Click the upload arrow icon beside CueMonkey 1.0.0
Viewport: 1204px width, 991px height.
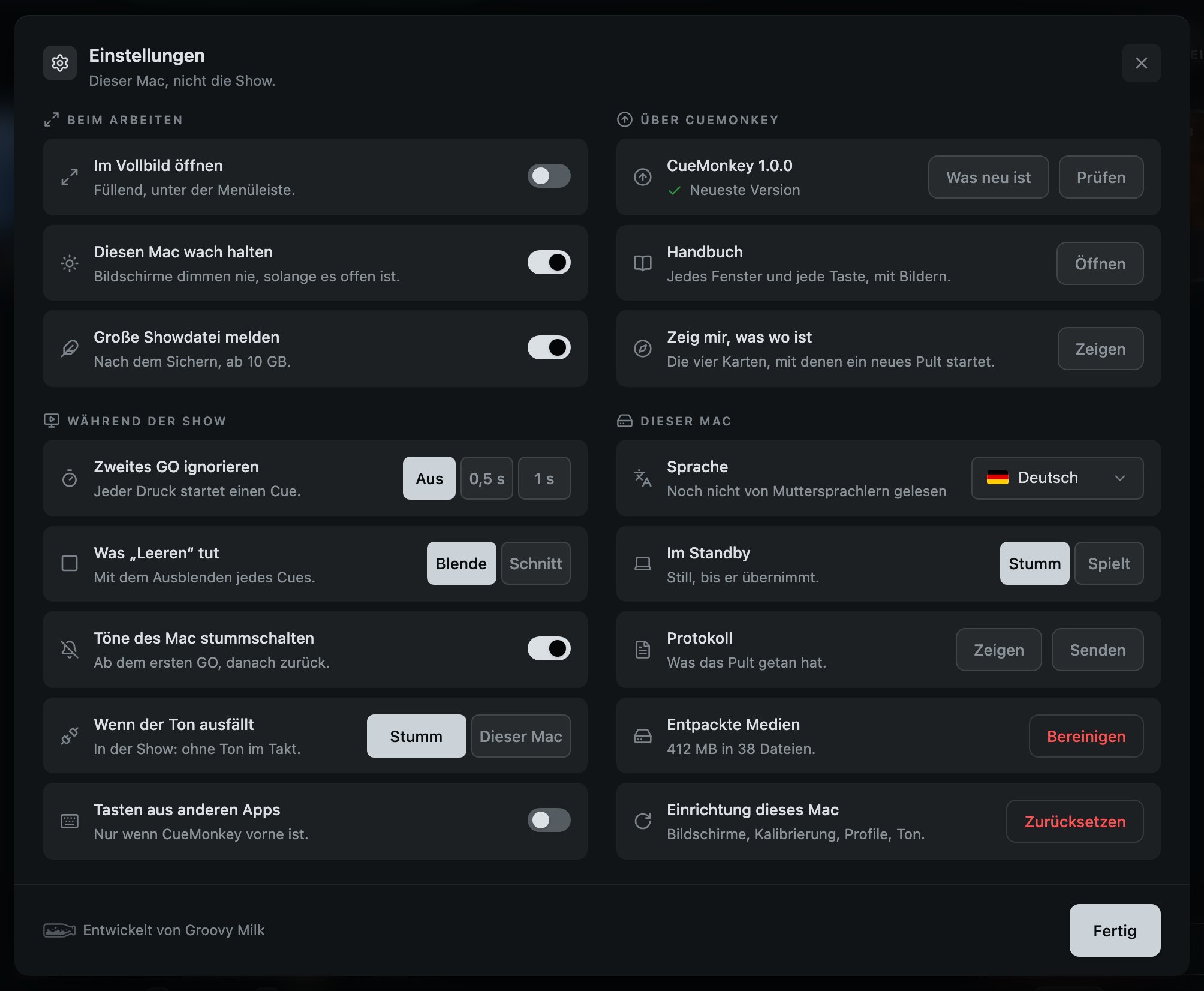tap(643, 177)
